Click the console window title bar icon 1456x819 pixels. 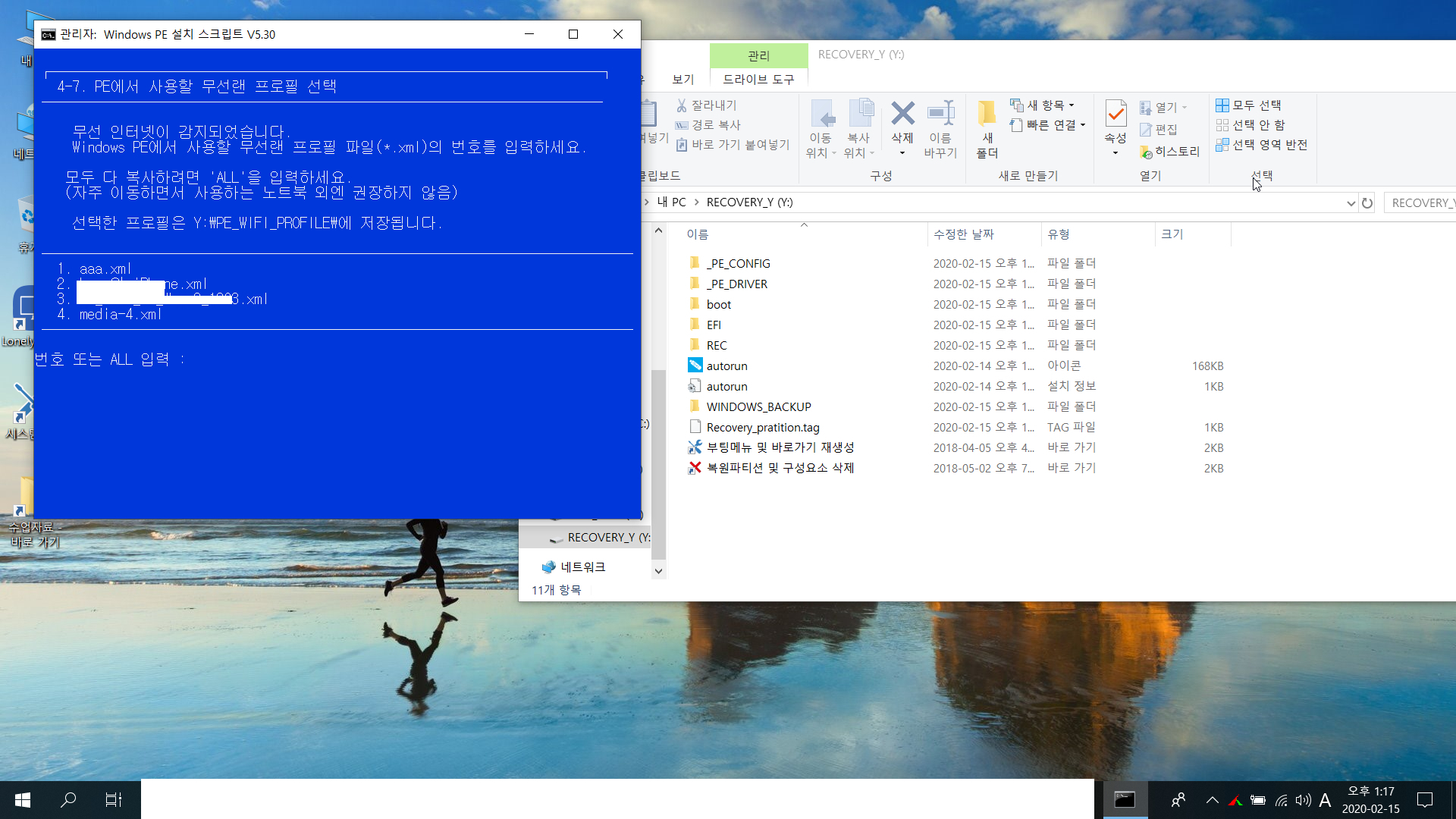[49, 34]
